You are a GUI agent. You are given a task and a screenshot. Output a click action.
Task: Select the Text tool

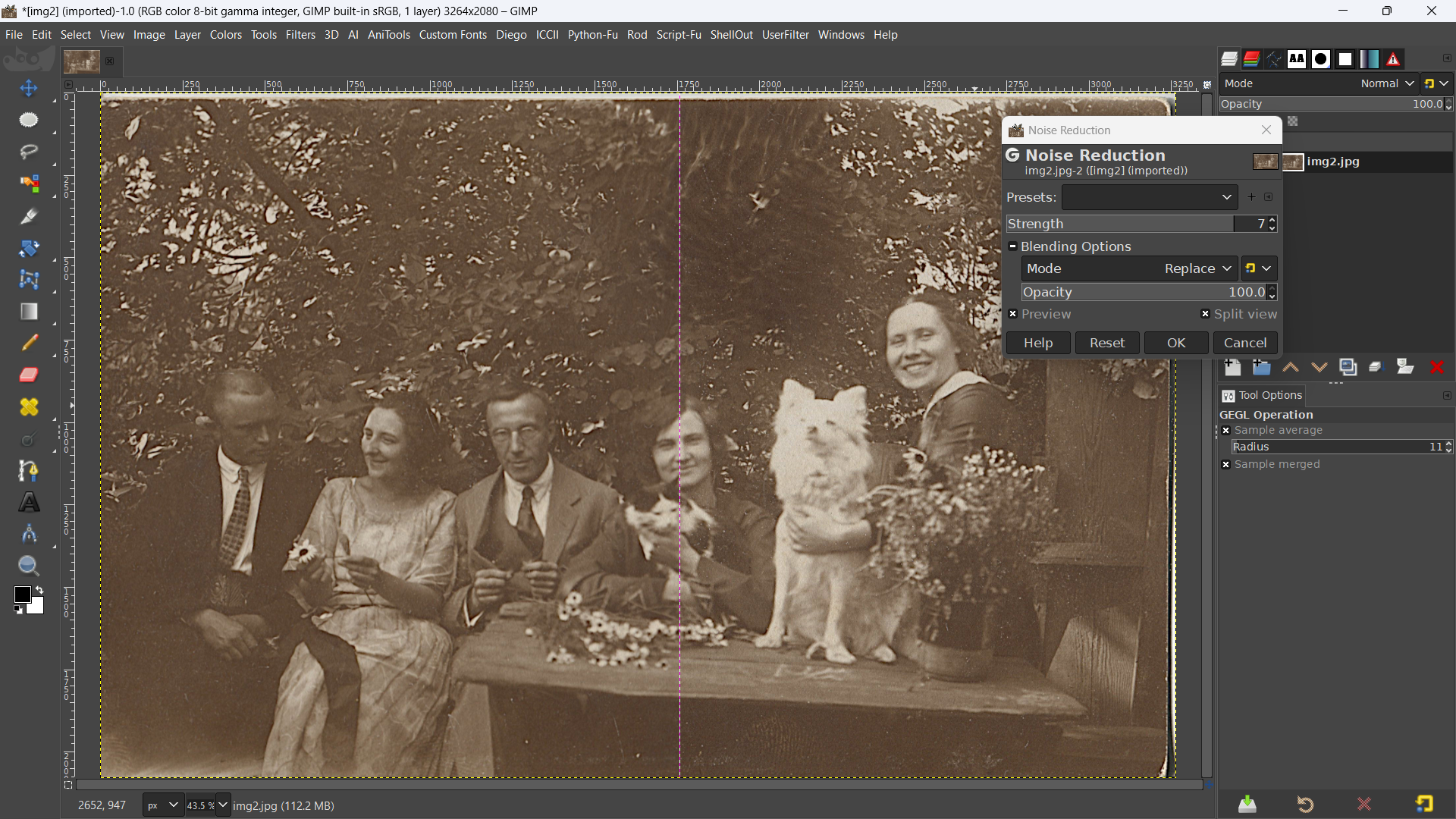[29, 503]
